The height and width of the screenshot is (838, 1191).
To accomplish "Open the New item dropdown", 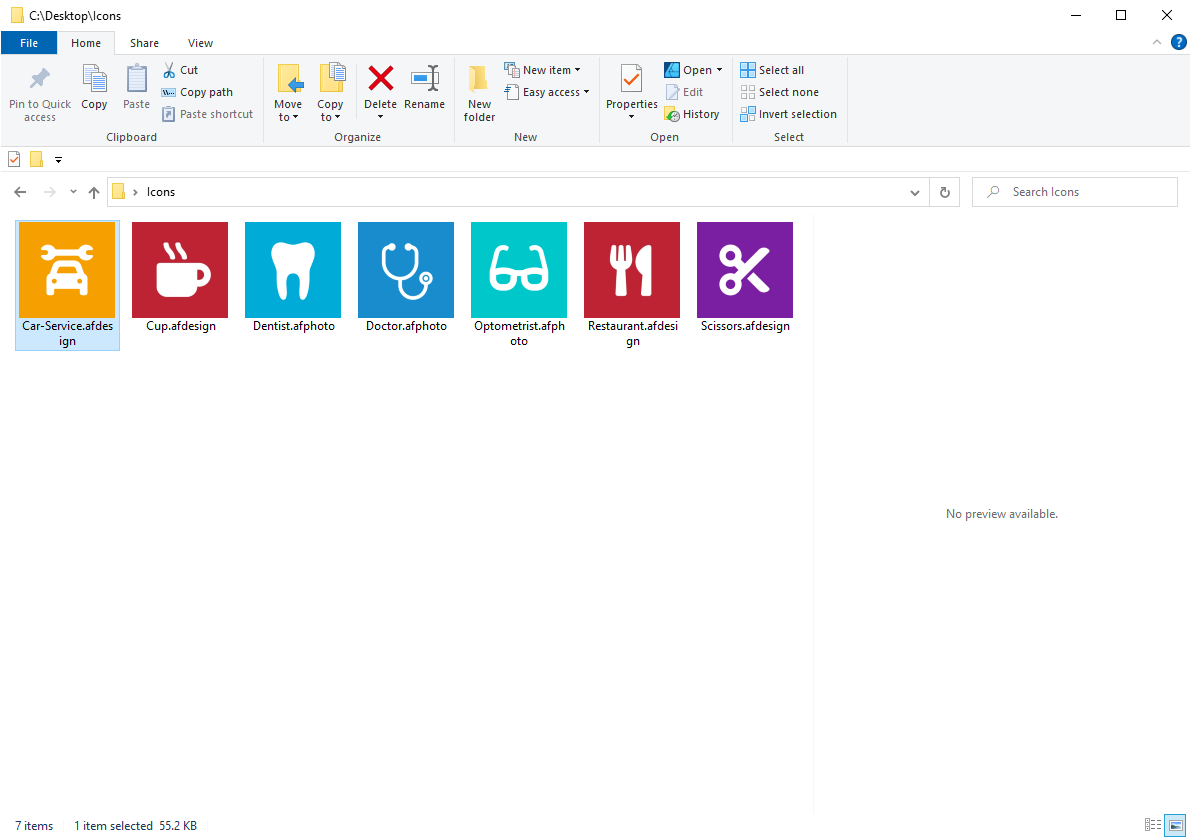I will coord(546,69).
